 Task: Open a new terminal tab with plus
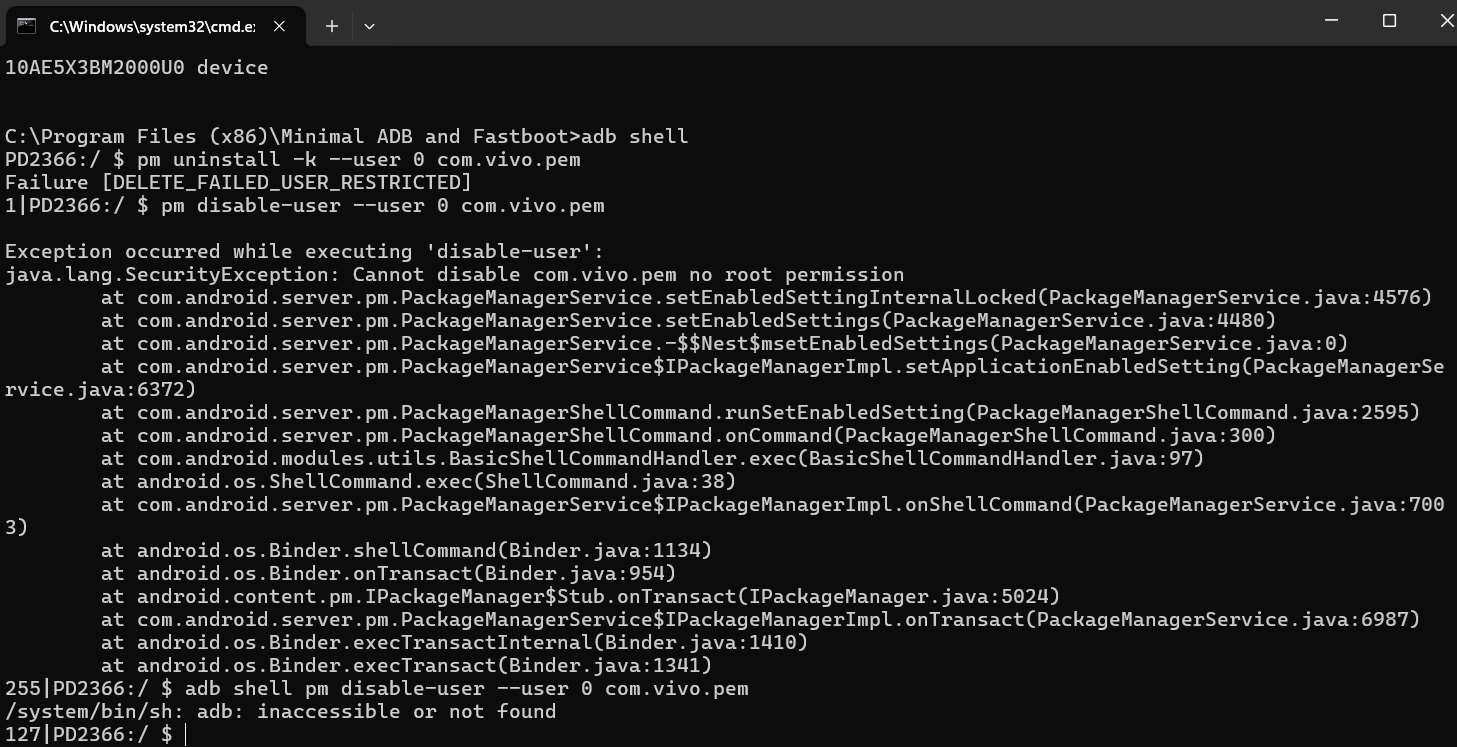(x=332, y=27)
